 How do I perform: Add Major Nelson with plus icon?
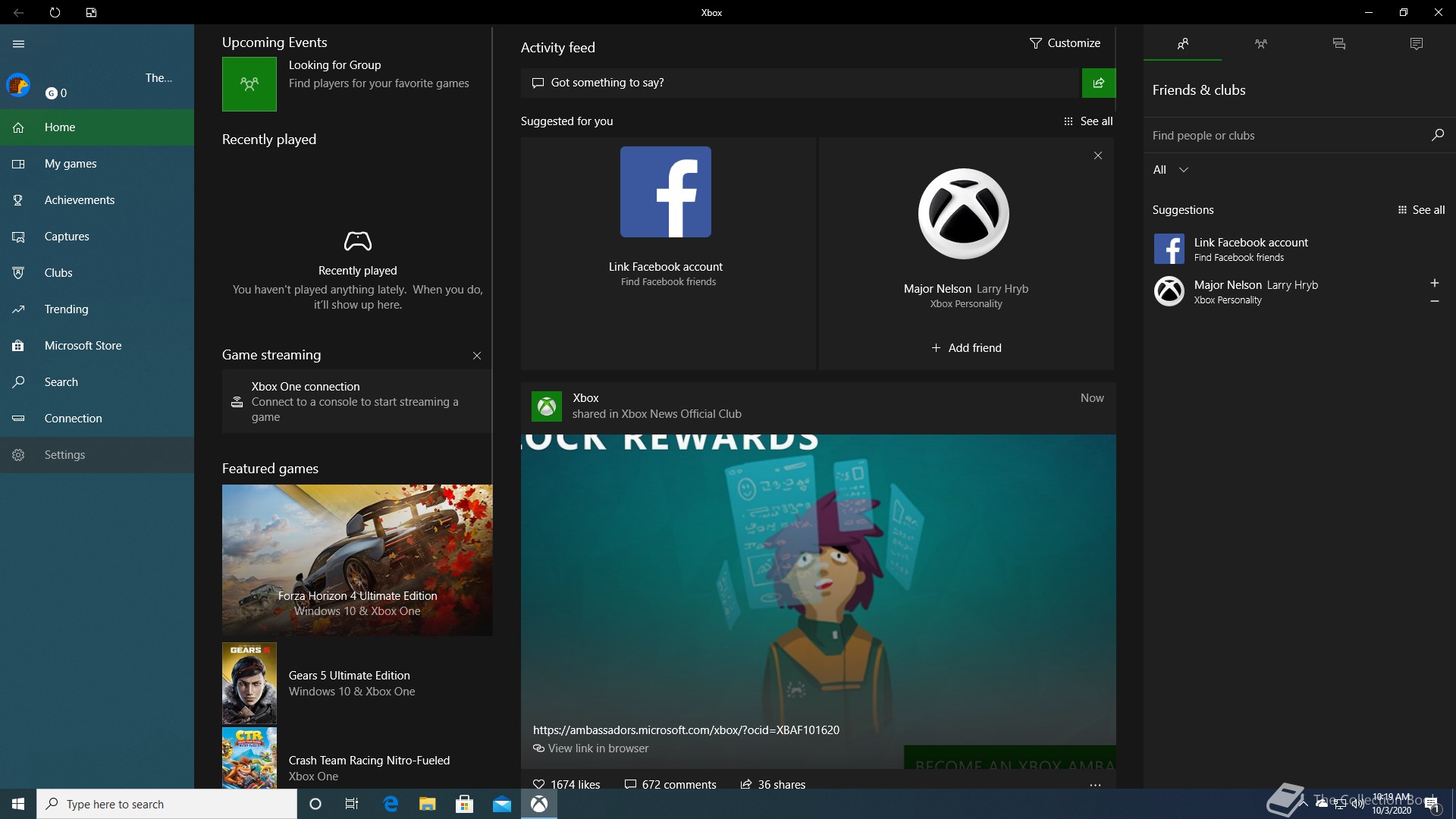pos(1435,283)
